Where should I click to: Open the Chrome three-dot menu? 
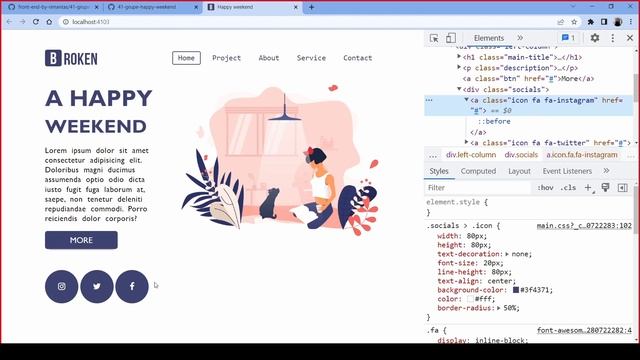tap(631, 22)
